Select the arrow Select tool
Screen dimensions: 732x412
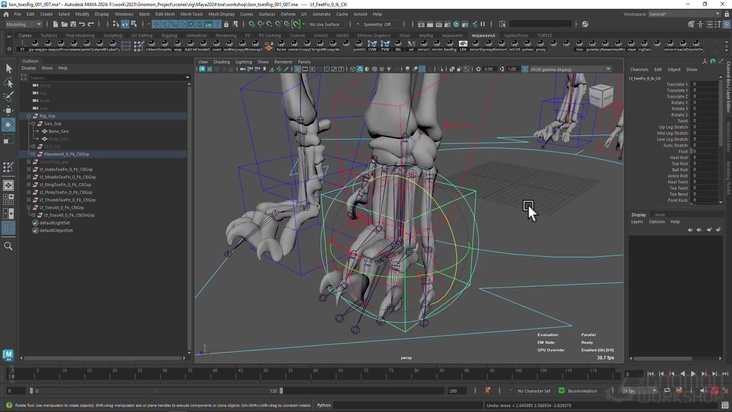point(8,68)
